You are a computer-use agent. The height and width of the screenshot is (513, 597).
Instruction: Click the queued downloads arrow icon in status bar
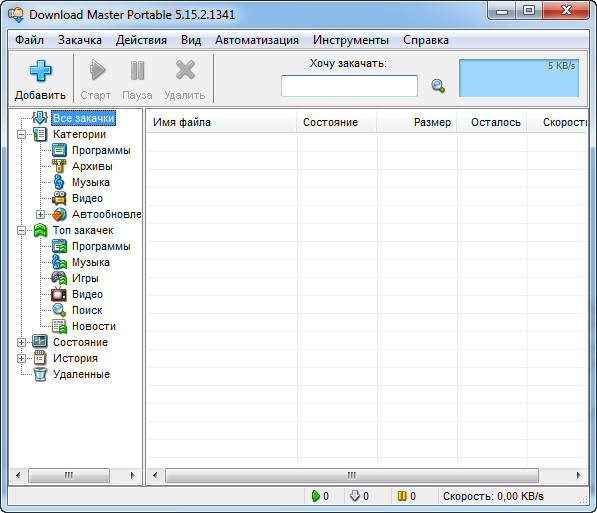354,496
